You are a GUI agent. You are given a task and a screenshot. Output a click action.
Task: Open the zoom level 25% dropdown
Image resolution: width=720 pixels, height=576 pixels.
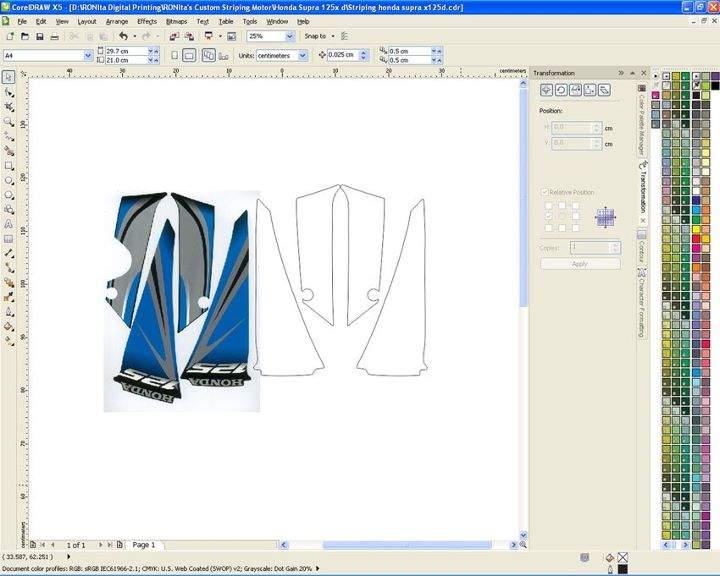(290, 36)
